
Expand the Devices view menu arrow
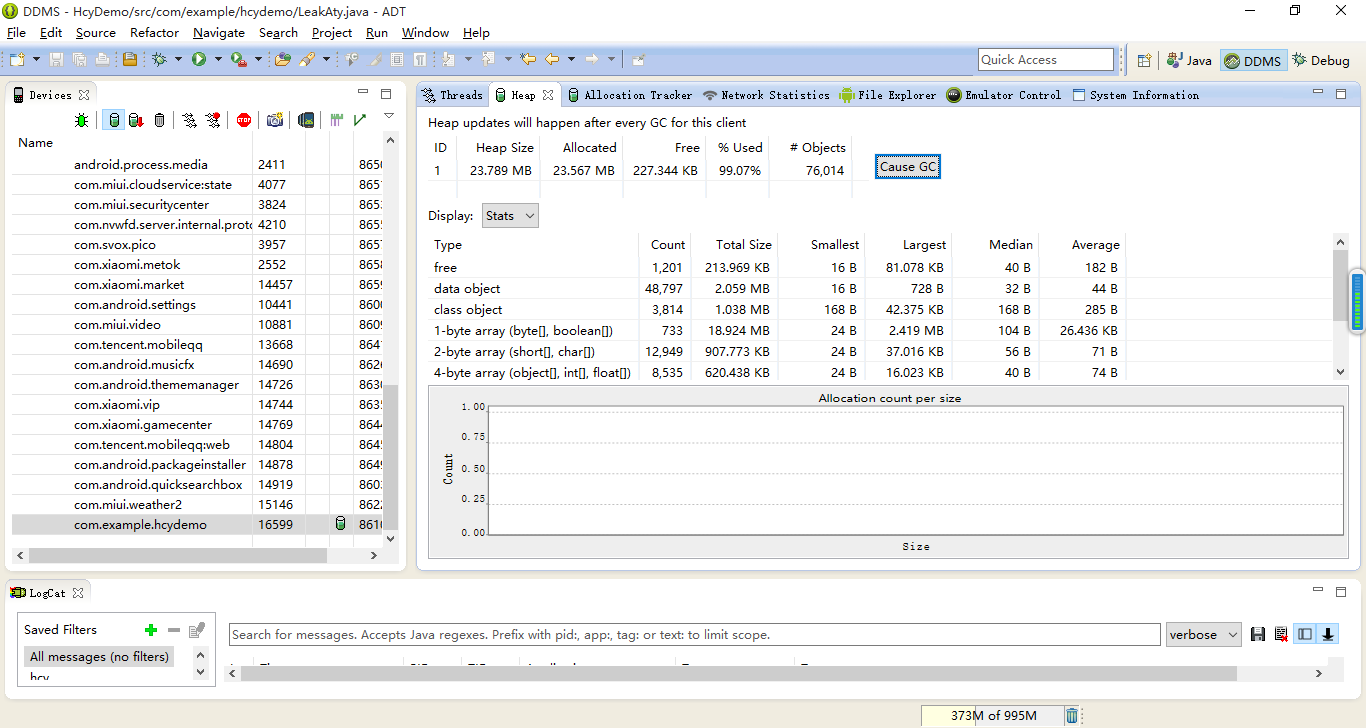click(389, 117)
